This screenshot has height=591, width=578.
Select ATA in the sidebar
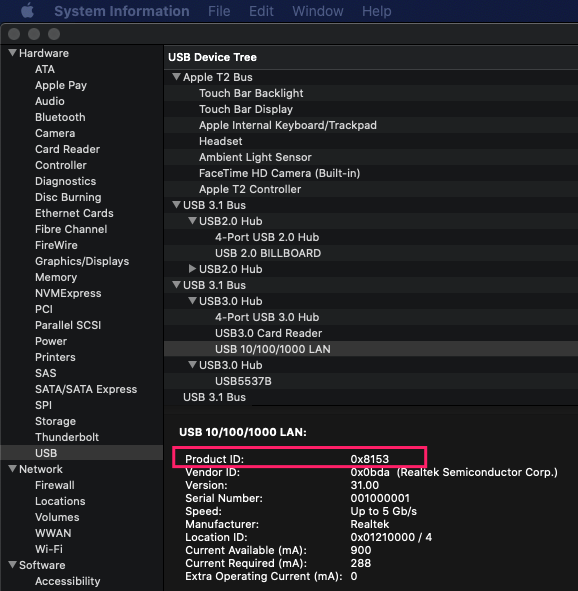pos(45,69)
